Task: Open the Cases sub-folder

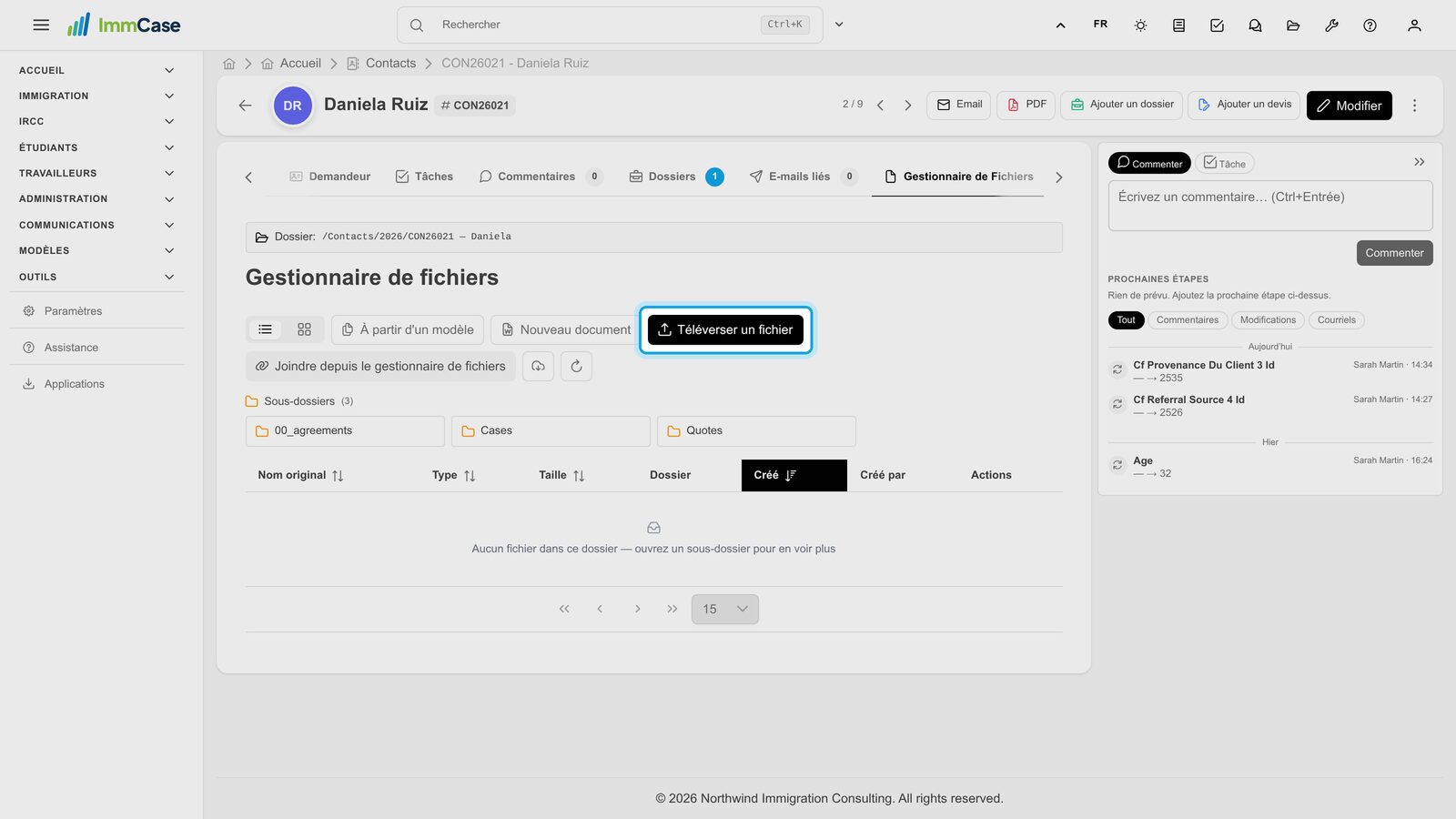Action: point(551,431)
